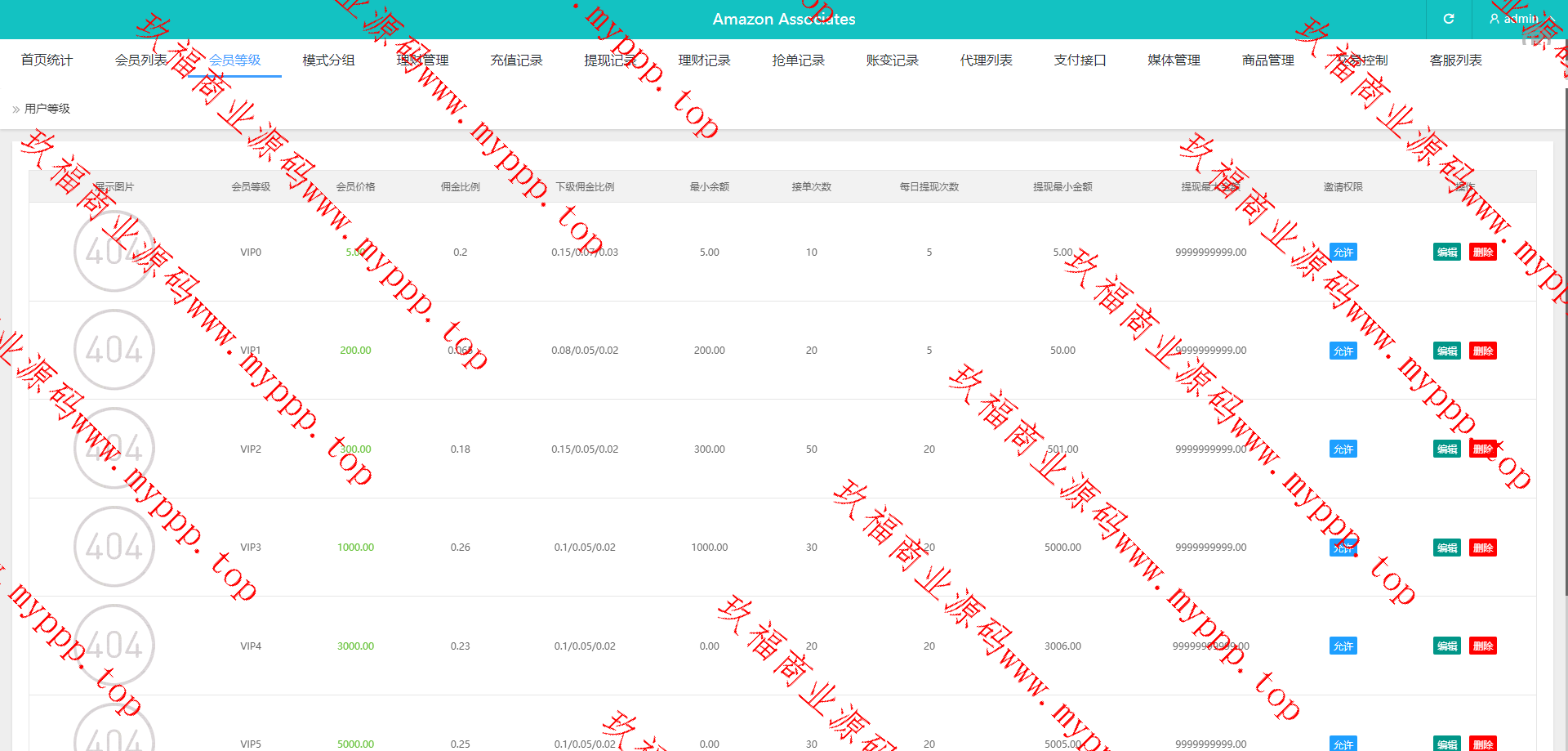
Task: Open the 首页统计 tab
Action: (x=47, y=60)
